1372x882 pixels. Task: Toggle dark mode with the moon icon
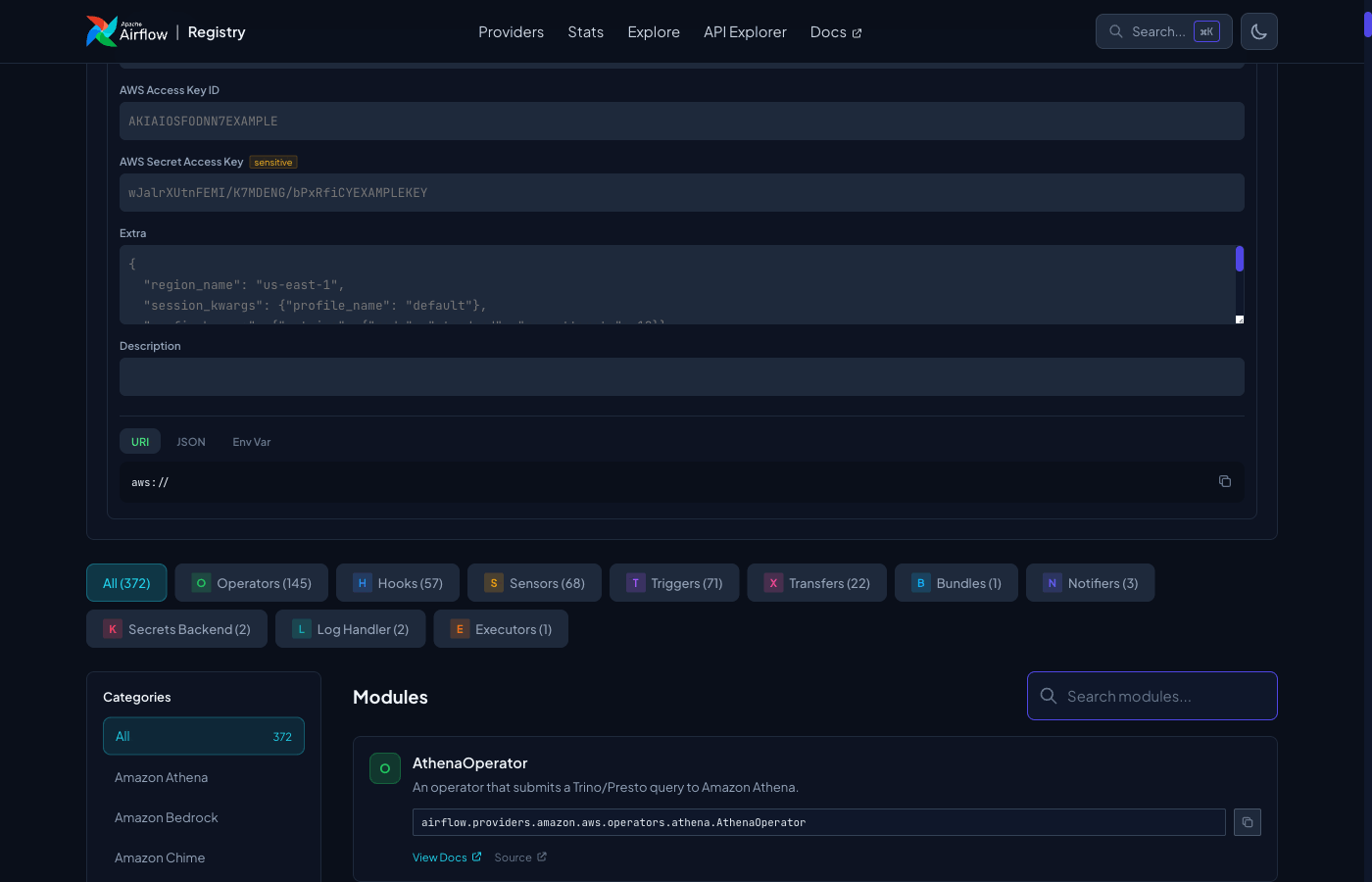[x=1258, y=31]
